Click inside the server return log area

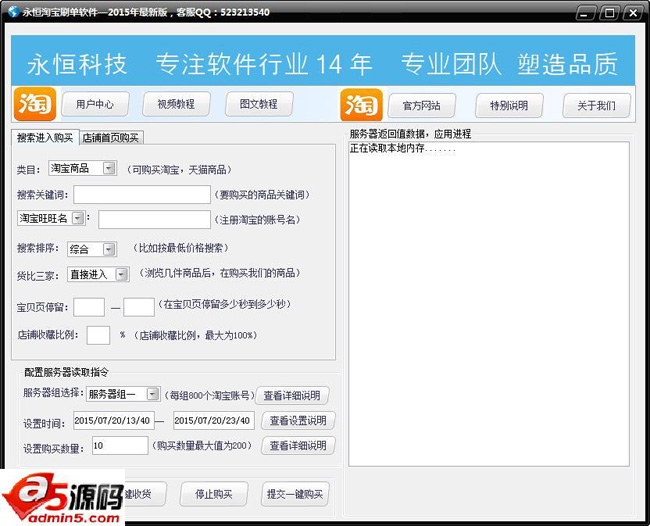[489, 304]
